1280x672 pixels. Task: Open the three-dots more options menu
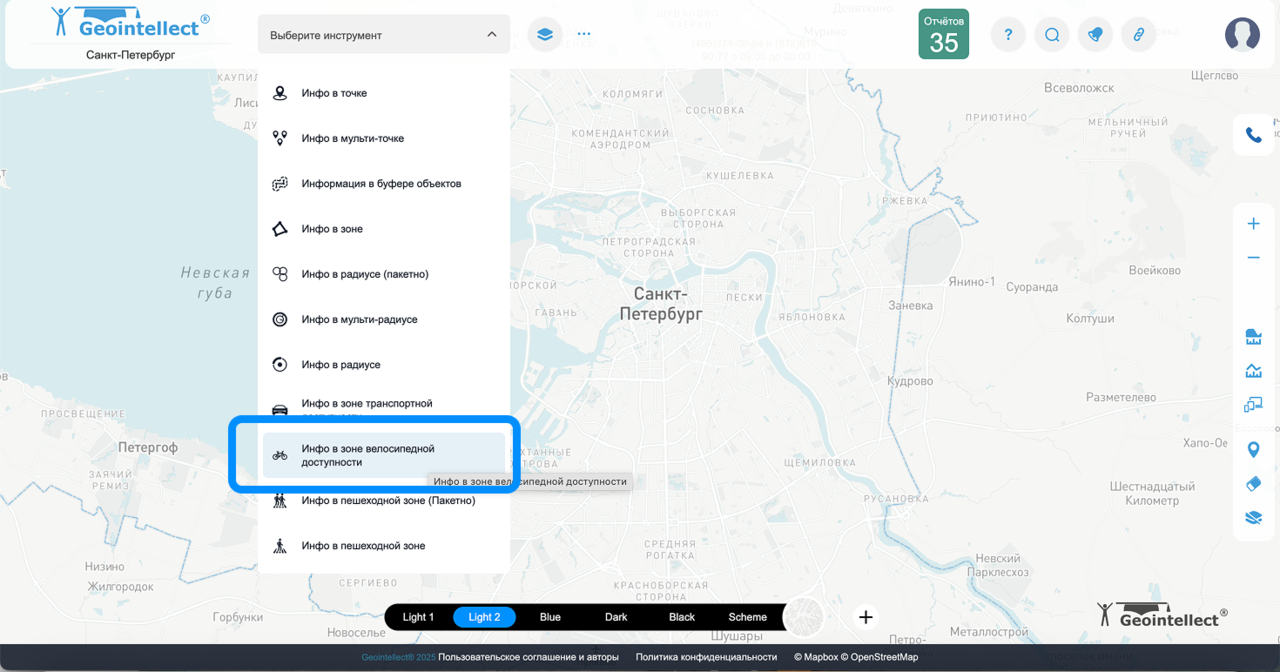584,34
